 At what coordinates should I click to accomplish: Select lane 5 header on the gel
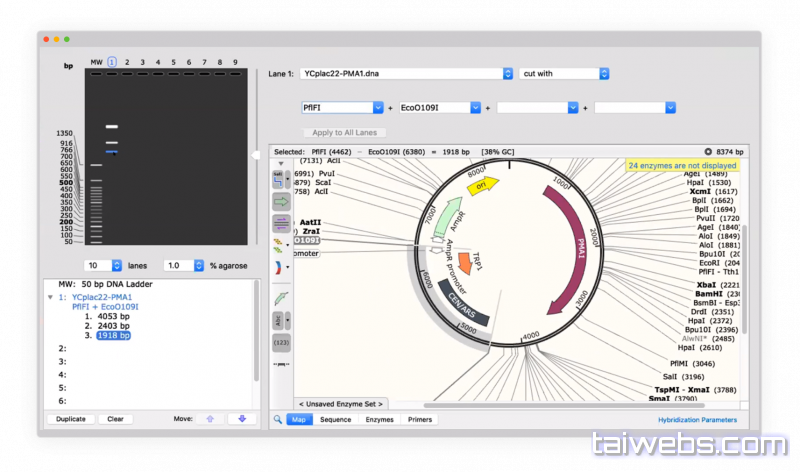click(174, 62)
